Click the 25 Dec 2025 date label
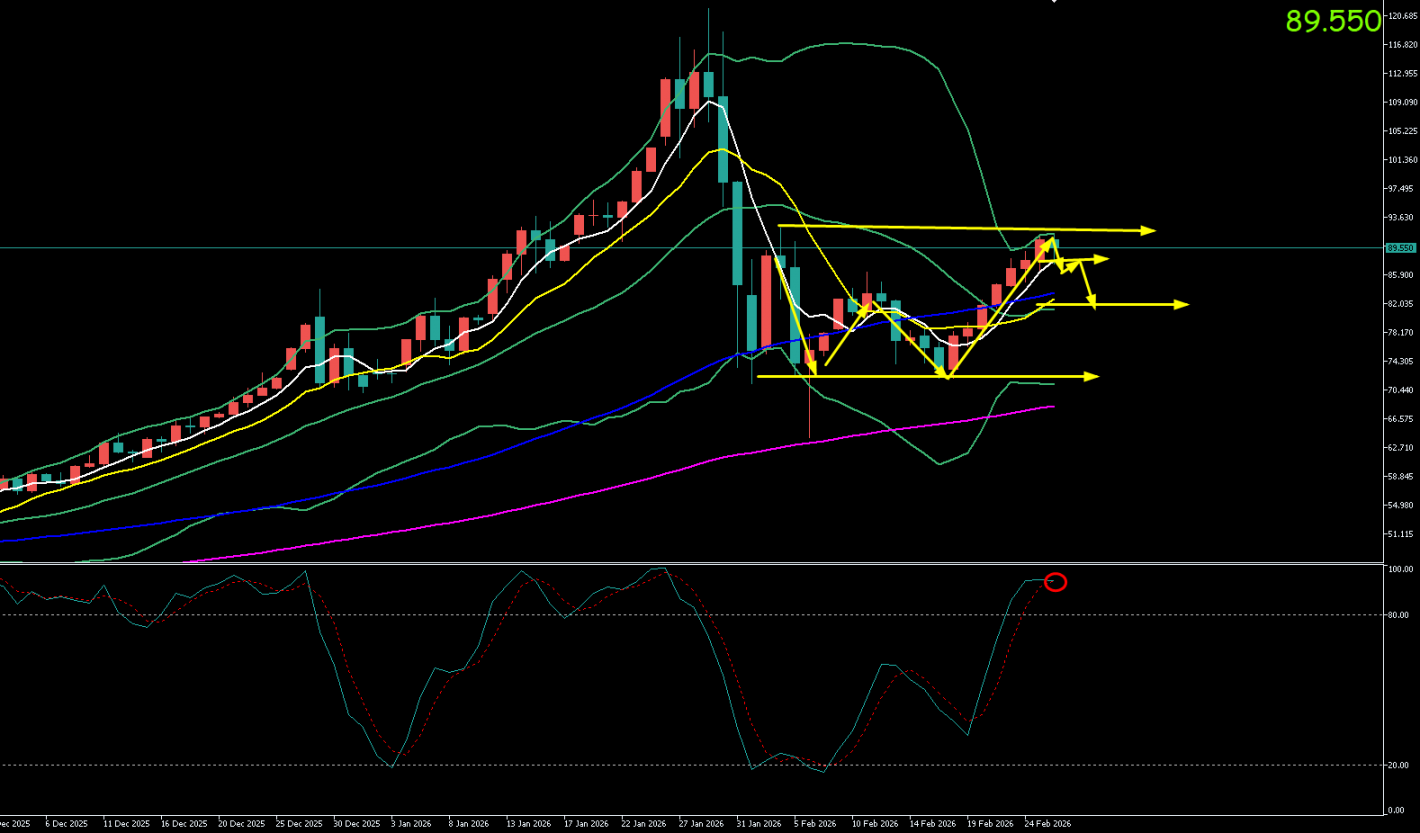 299,824
